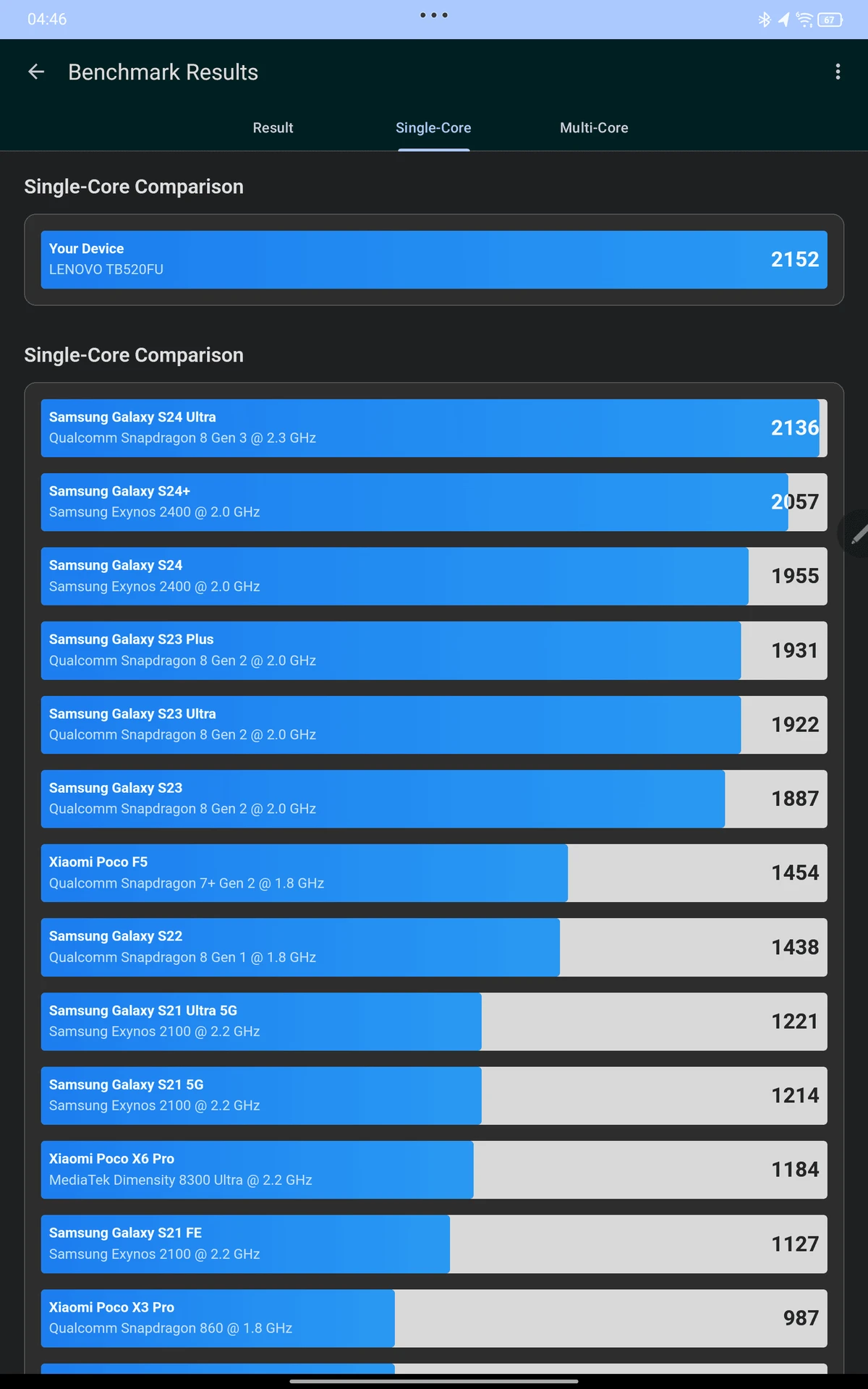The width and height of the screenshot is (868, 1389).
Task: Tap the battery indicator icon
Action: [x=830, y=20]
